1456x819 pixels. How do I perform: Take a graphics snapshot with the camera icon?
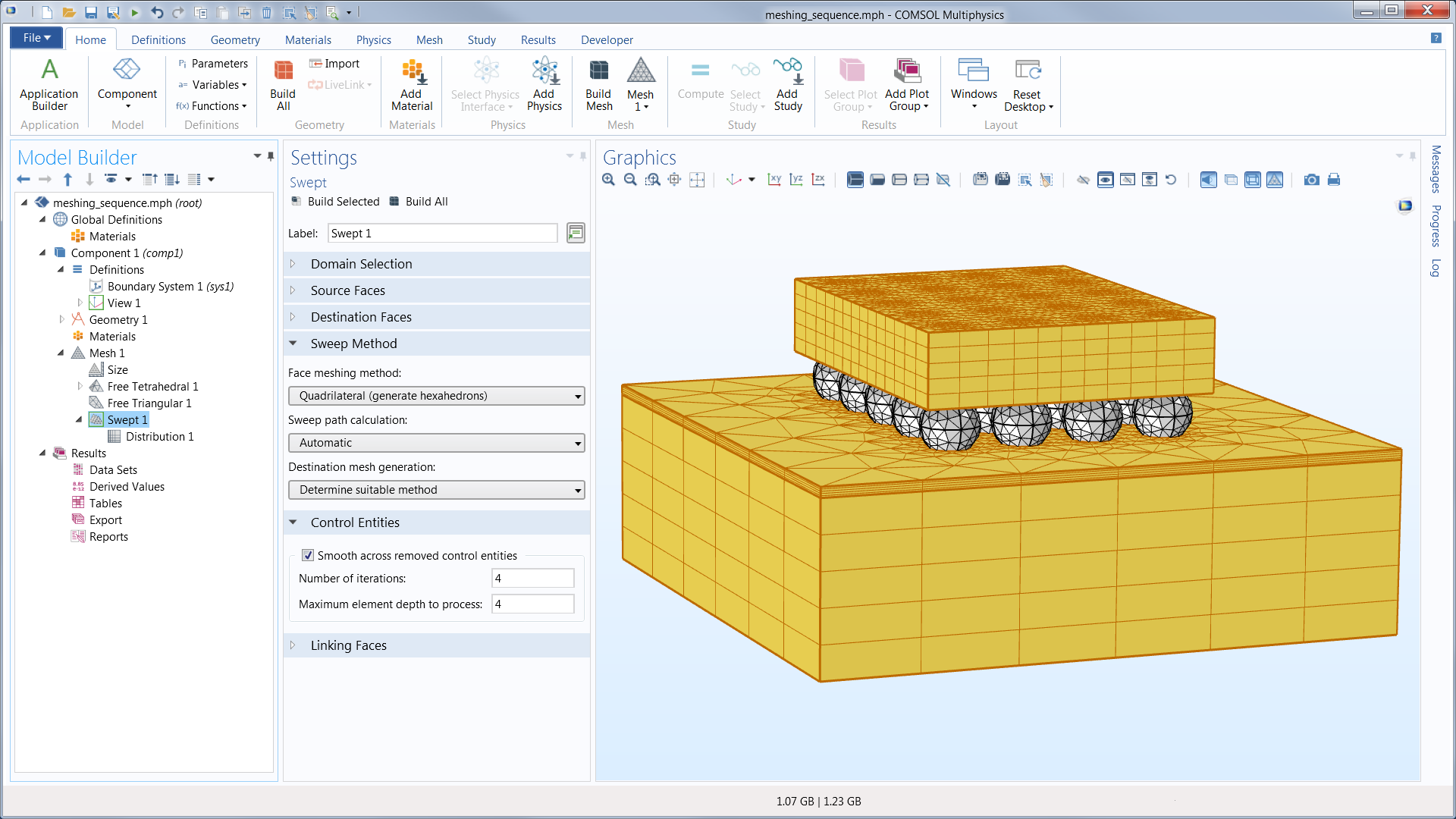tap(1311, 180)
